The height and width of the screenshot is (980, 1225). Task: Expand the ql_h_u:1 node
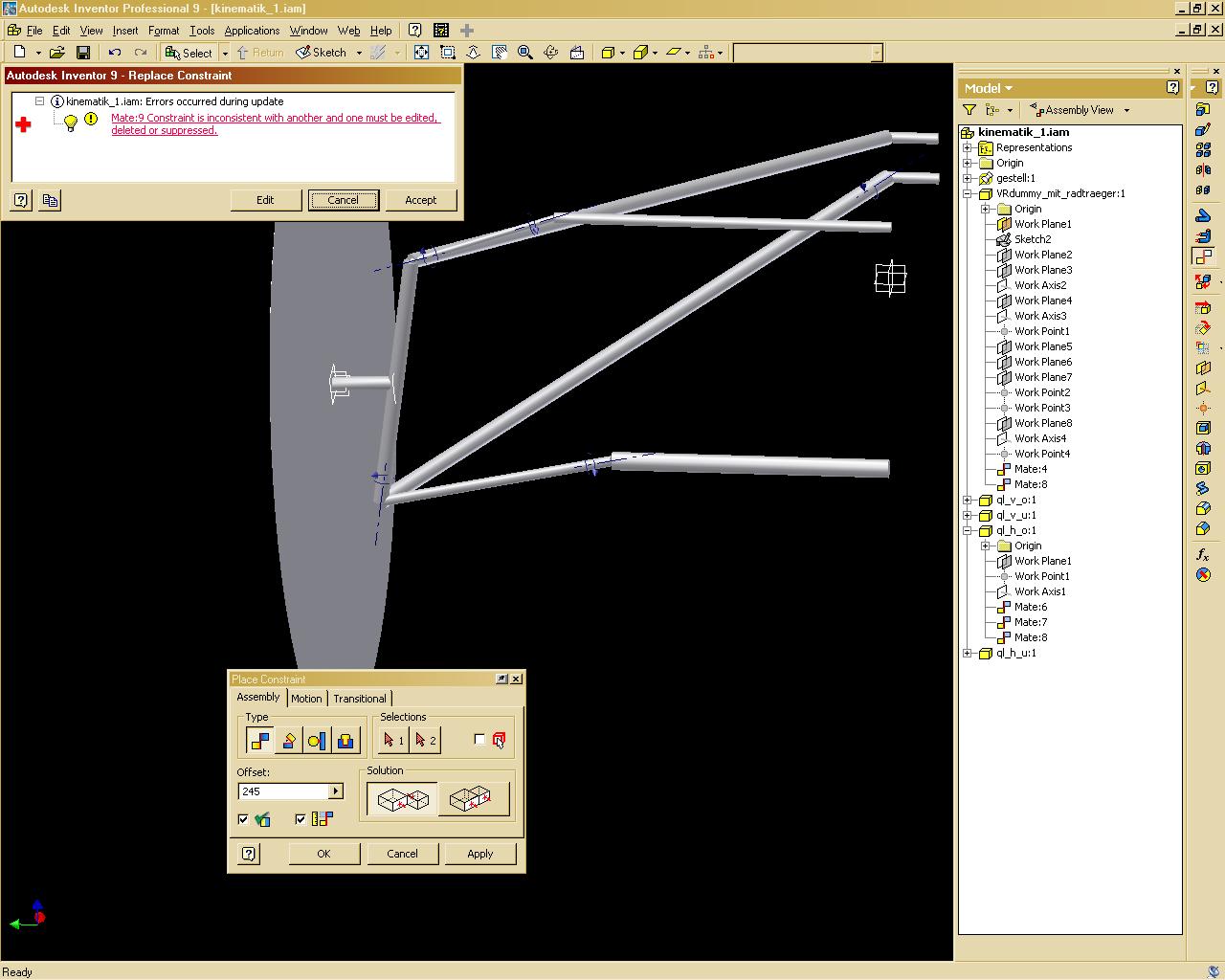coord(968,653)
